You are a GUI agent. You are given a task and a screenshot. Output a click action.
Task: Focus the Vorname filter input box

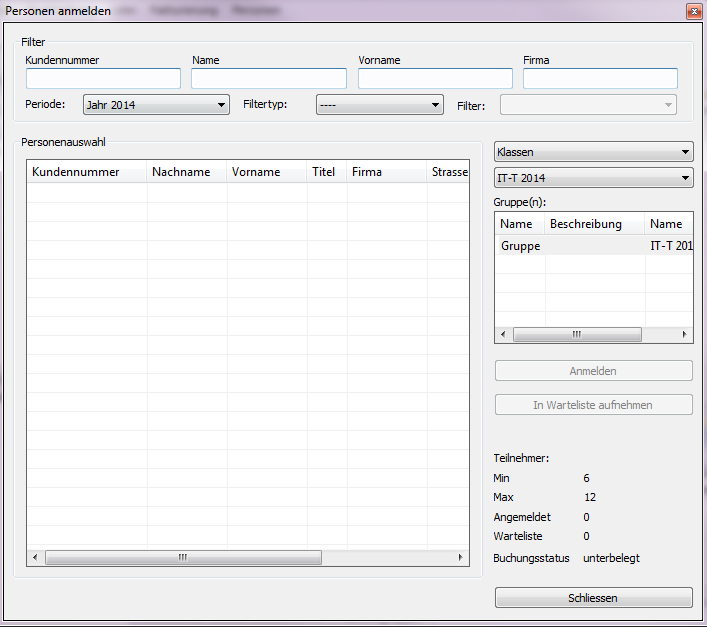tap(435, 79)
